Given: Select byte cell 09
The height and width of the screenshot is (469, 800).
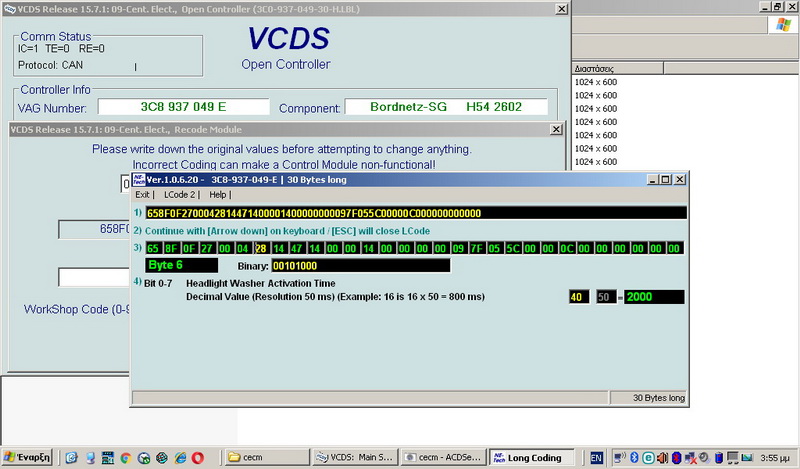Looking at the screenshot, I should 458,249.
